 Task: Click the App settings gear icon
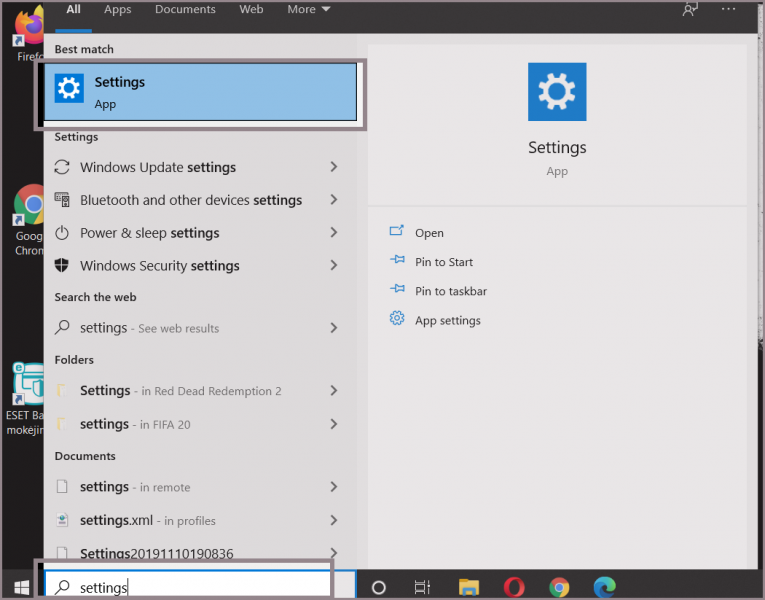point(397,318)
